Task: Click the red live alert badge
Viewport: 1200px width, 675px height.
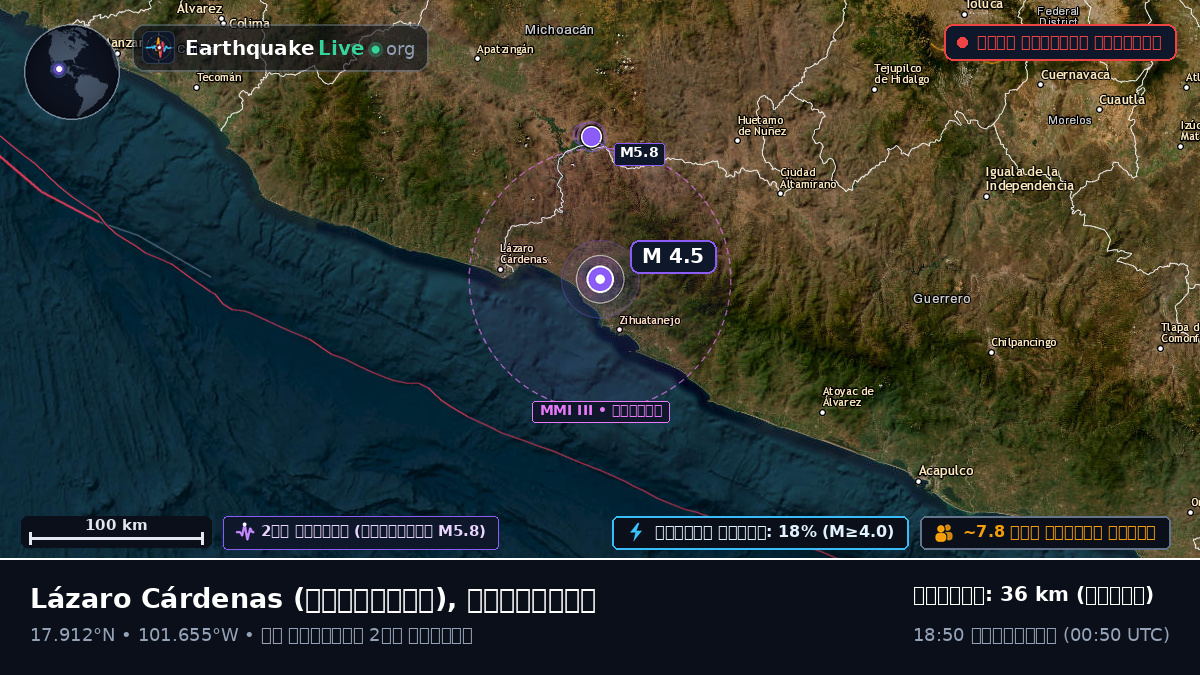Action: coord(1060,42)
